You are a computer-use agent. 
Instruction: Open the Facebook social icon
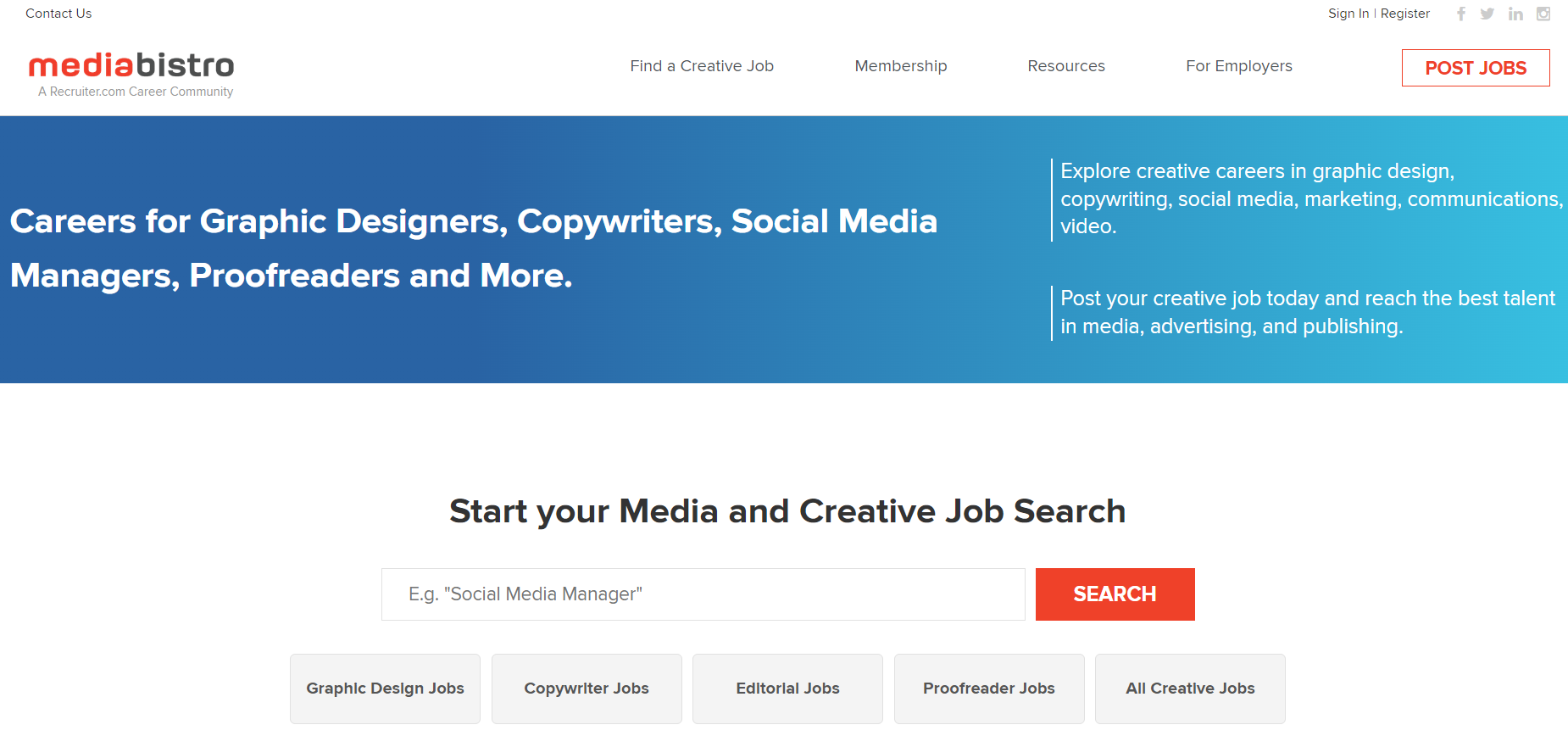tap(1461, 14)
